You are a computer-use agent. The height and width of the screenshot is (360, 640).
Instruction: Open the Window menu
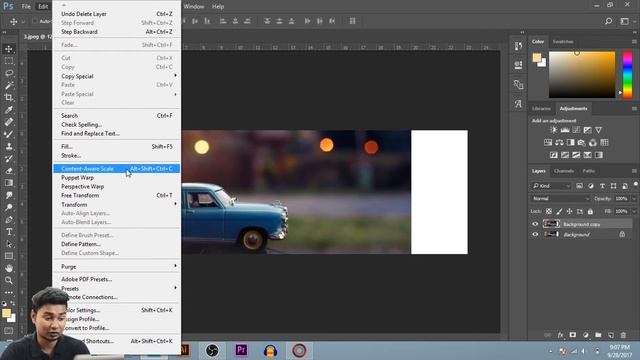pyautogui.click(x=193, y=7)
